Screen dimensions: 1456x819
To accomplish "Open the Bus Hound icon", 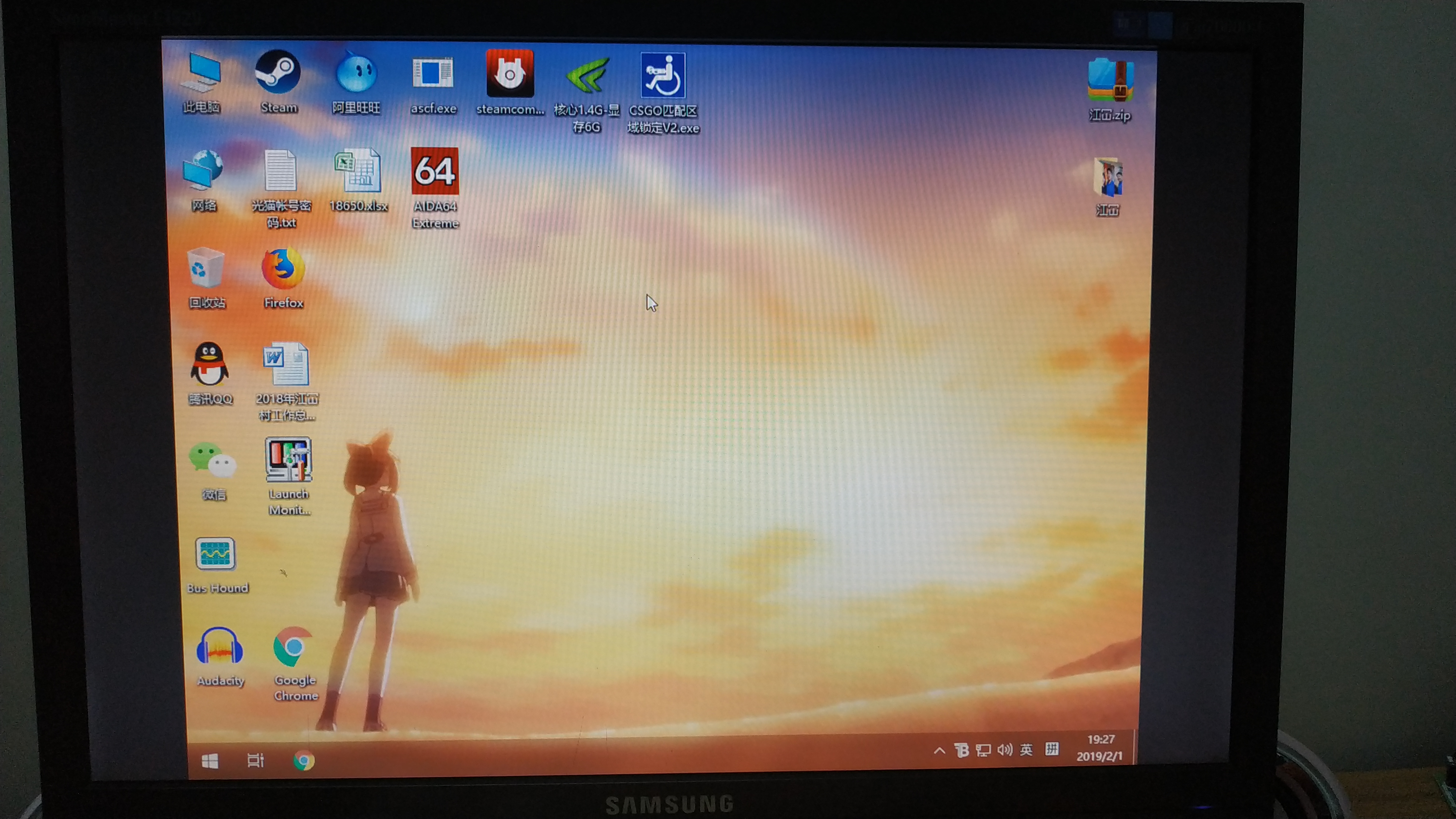I will (217, 566).
